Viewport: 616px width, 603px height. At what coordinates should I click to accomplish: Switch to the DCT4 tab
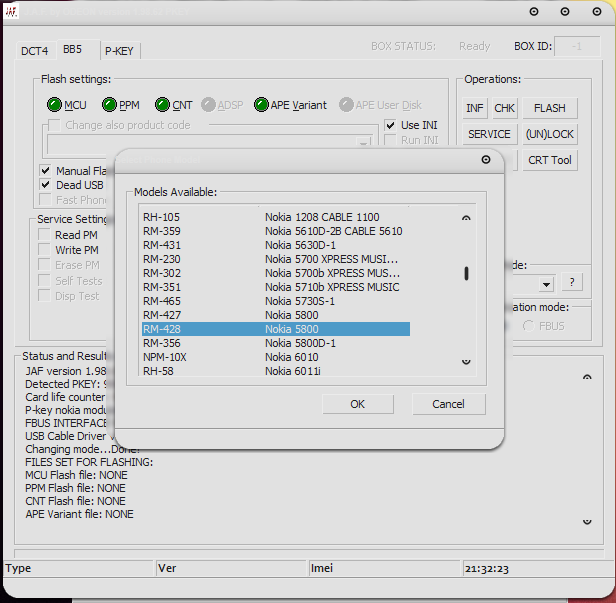click(x=35, y=51)
